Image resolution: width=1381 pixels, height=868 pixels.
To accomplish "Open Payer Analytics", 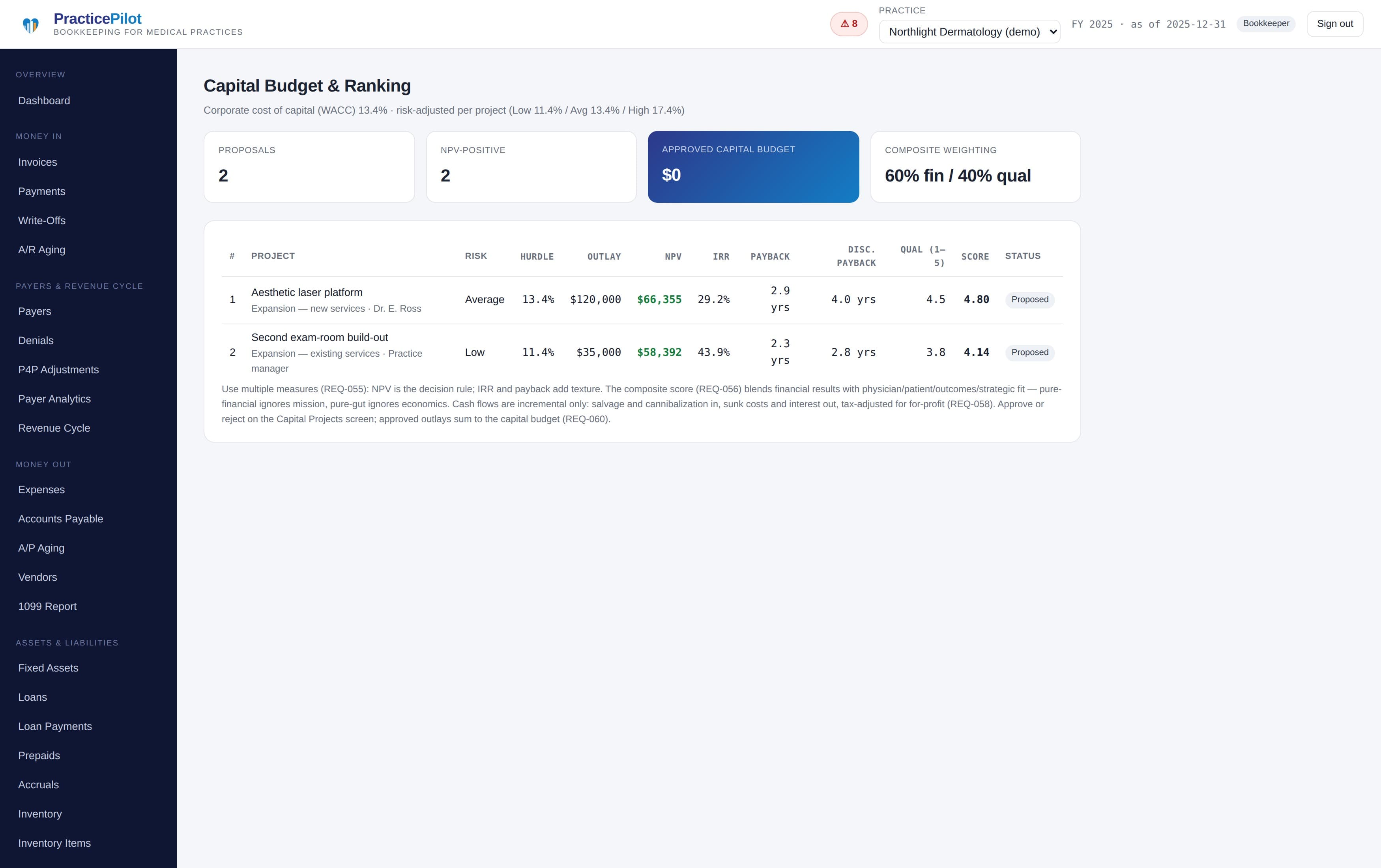I will [54, 399].
